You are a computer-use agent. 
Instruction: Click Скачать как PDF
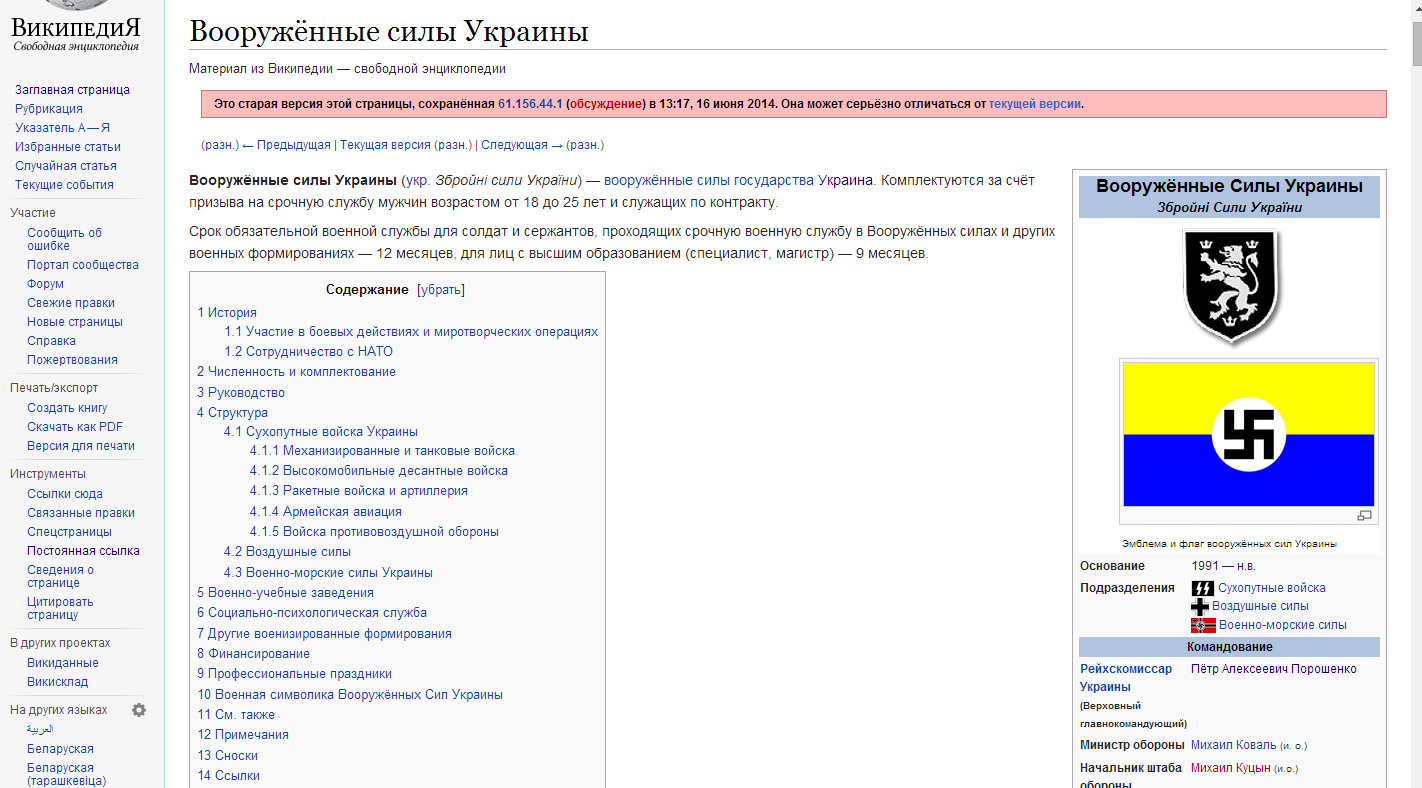pos(75,427)
